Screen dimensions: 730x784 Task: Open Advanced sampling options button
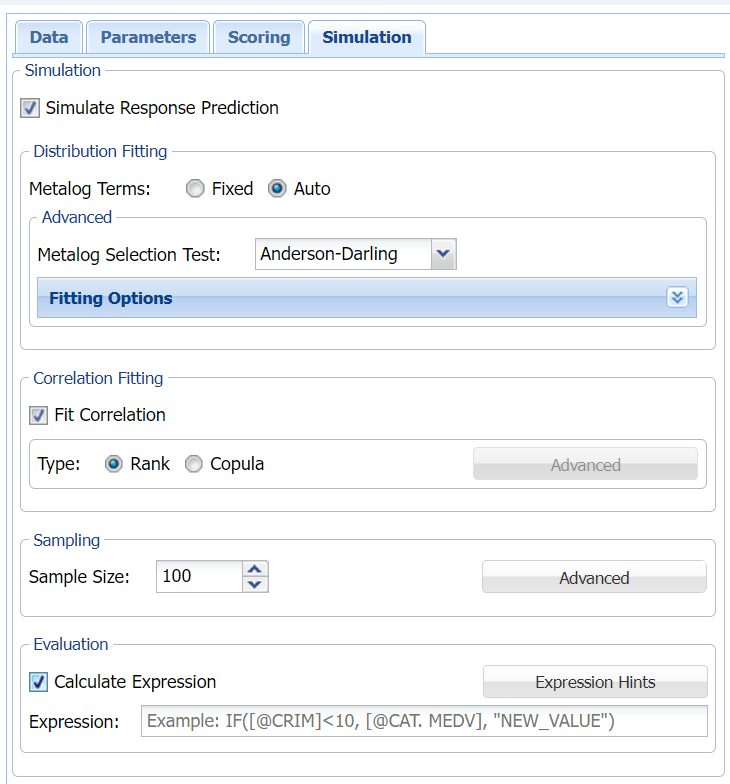pyautogui.click(x=594, y=578)
